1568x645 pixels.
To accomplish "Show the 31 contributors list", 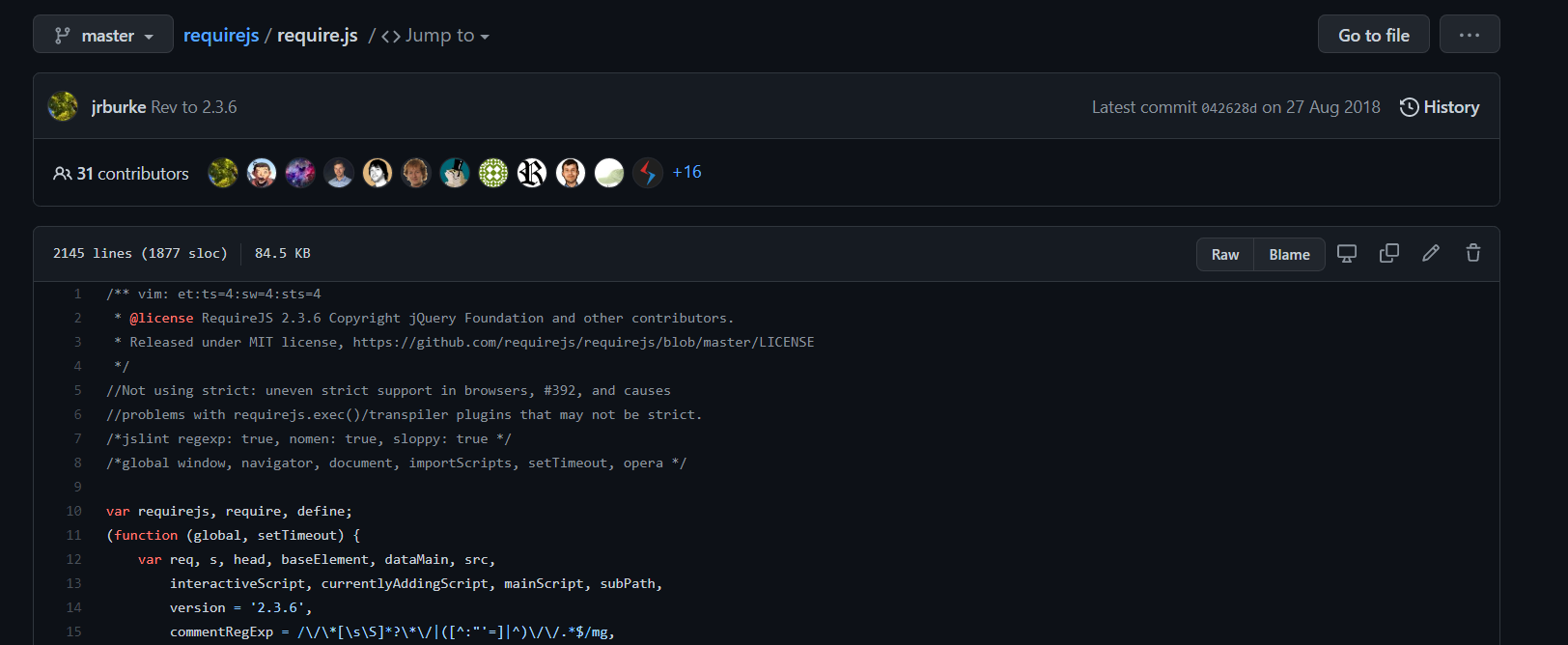I will tap(121, 174).
